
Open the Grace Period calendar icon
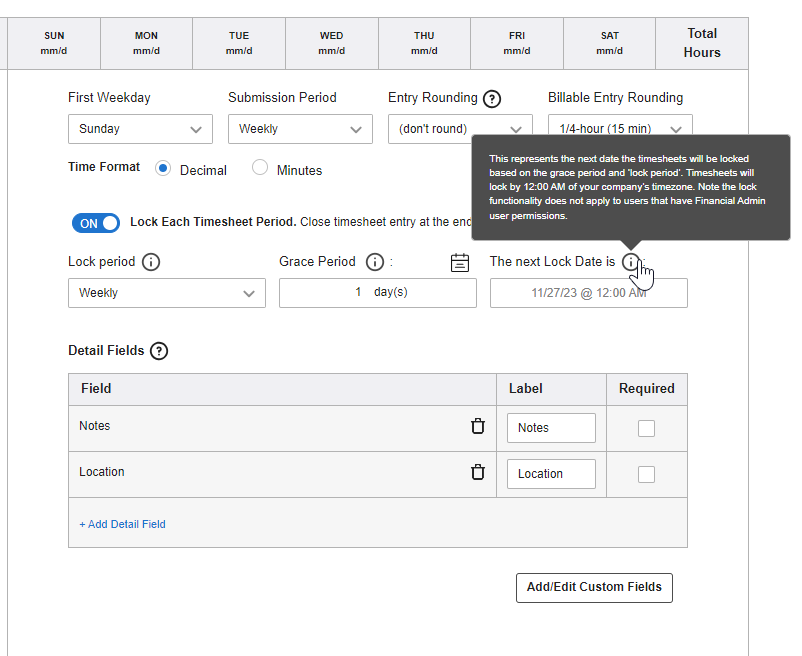click(x=459, y=262)
